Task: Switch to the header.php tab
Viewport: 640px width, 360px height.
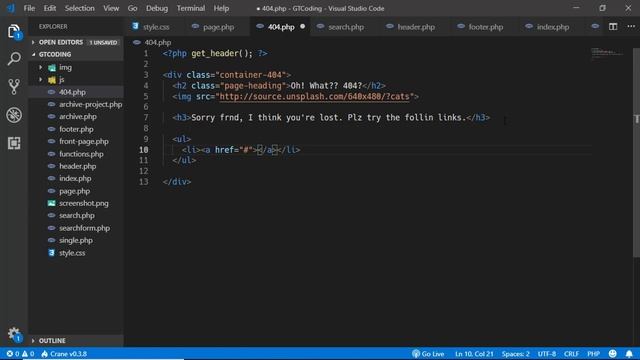Action: [x=416, y=27]
